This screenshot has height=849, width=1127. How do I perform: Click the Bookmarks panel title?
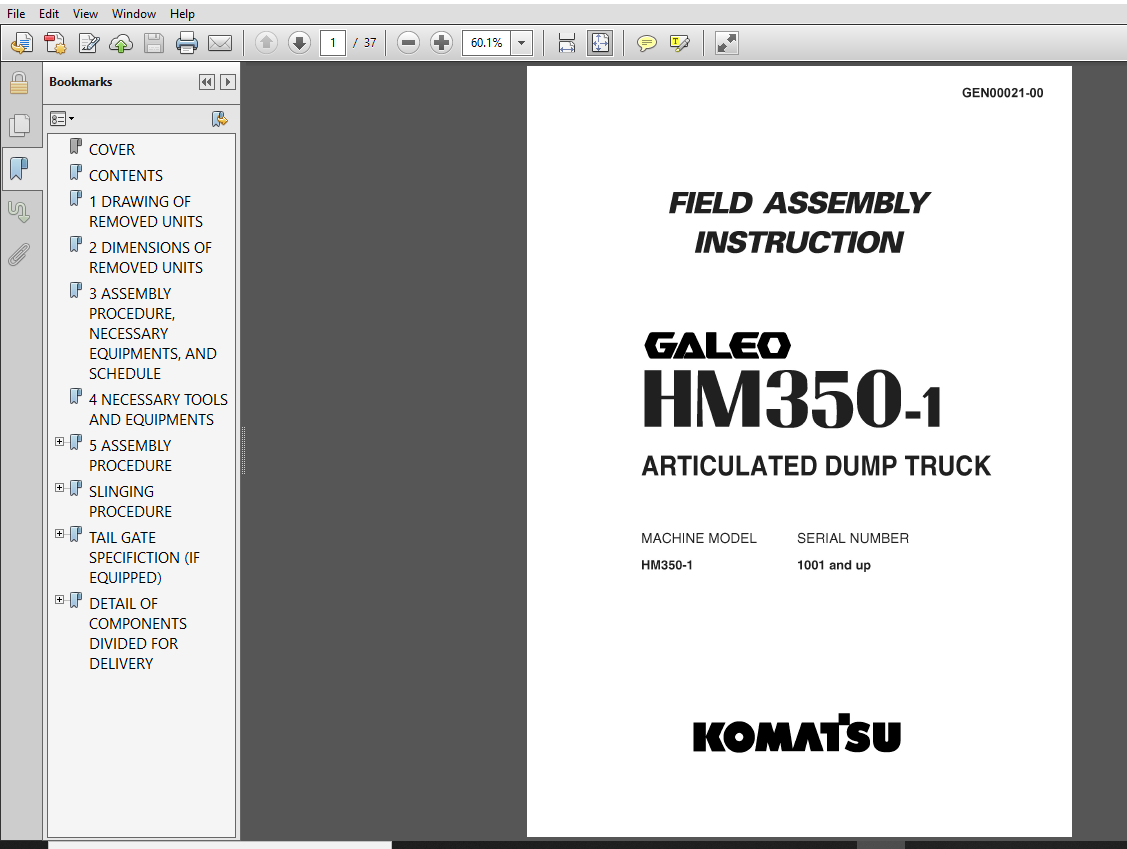80,82
